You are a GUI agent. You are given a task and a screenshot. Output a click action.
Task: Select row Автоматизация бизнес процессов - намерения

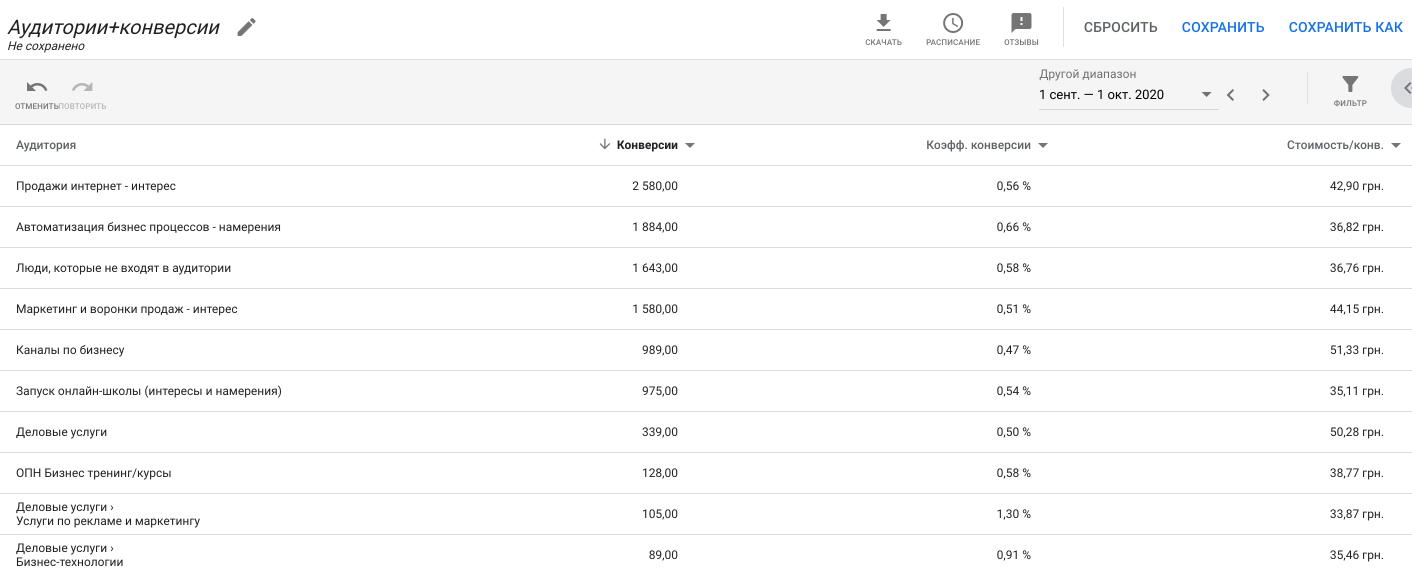point(706,227)
